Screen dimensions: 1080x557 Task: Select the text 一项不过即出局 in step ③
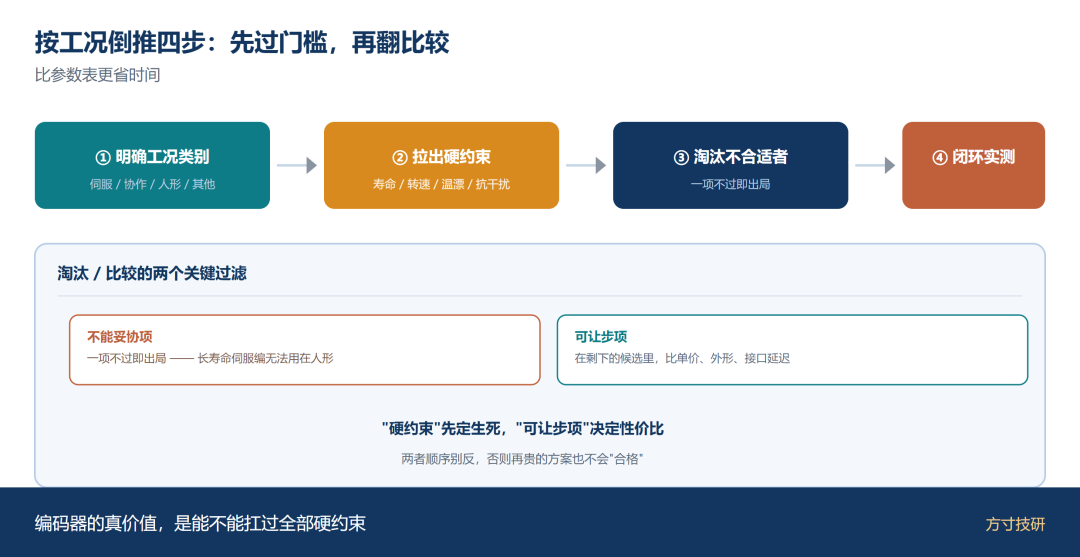(731, 185)
